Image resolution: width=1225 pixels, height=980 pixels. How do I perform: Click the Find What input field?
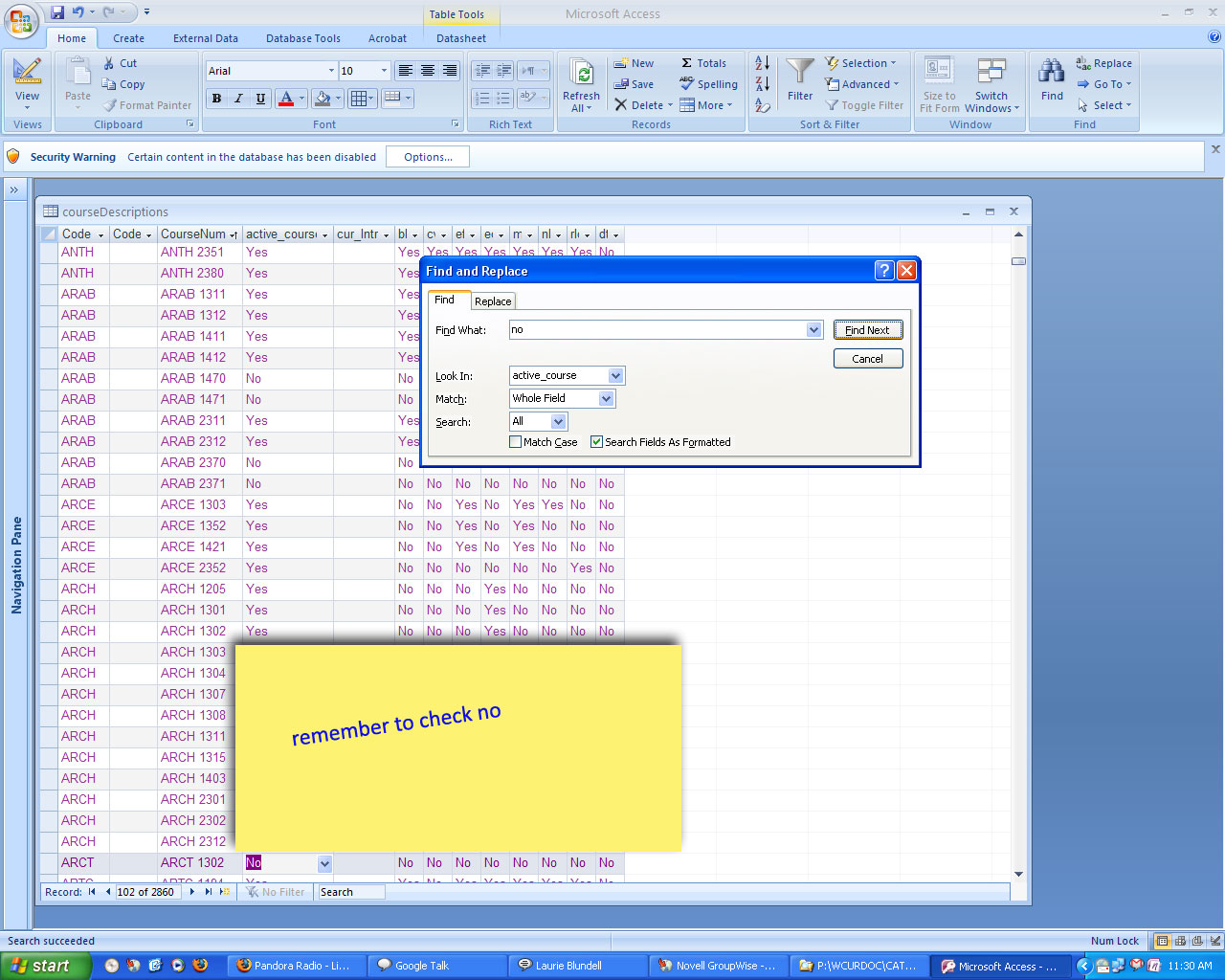tap(657, 330)
